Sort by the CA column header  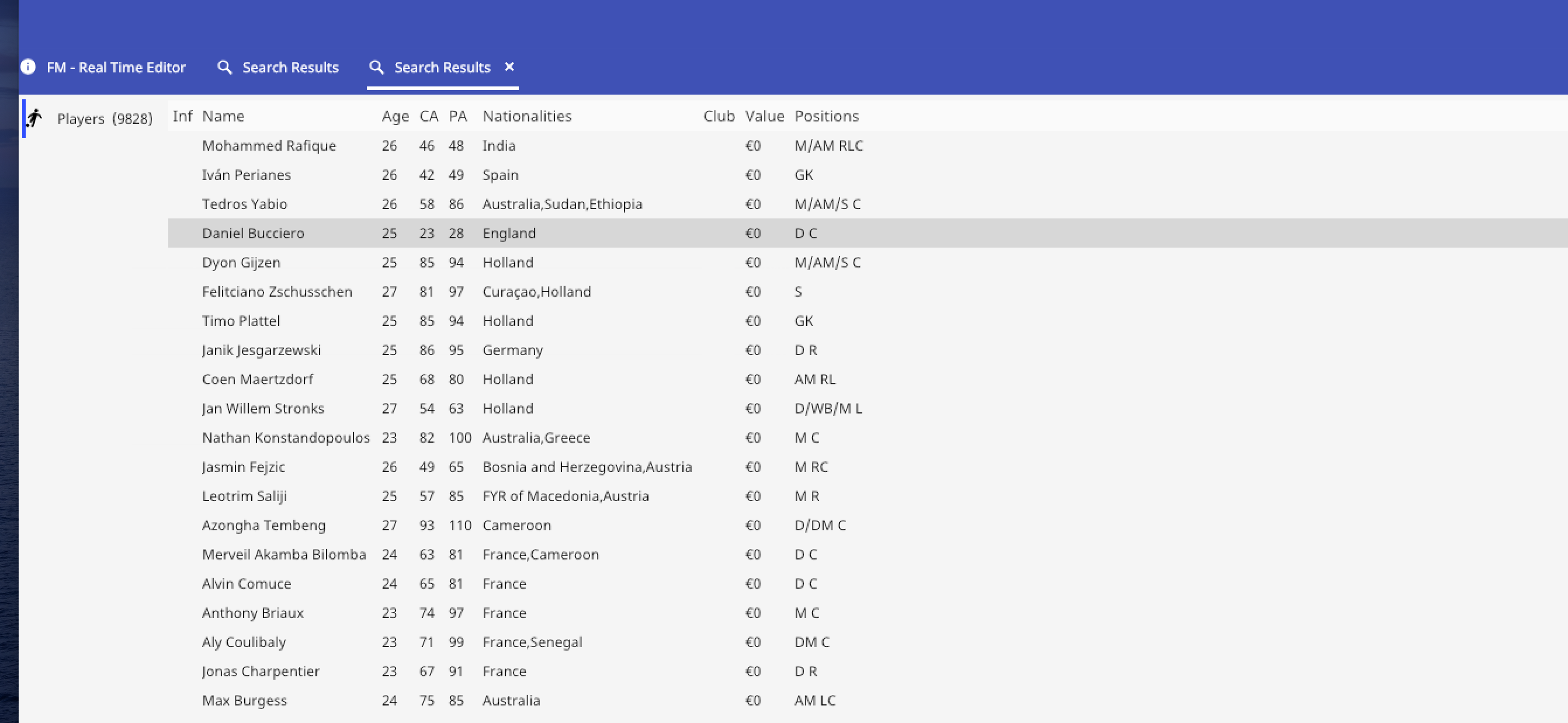pos(429,116)
